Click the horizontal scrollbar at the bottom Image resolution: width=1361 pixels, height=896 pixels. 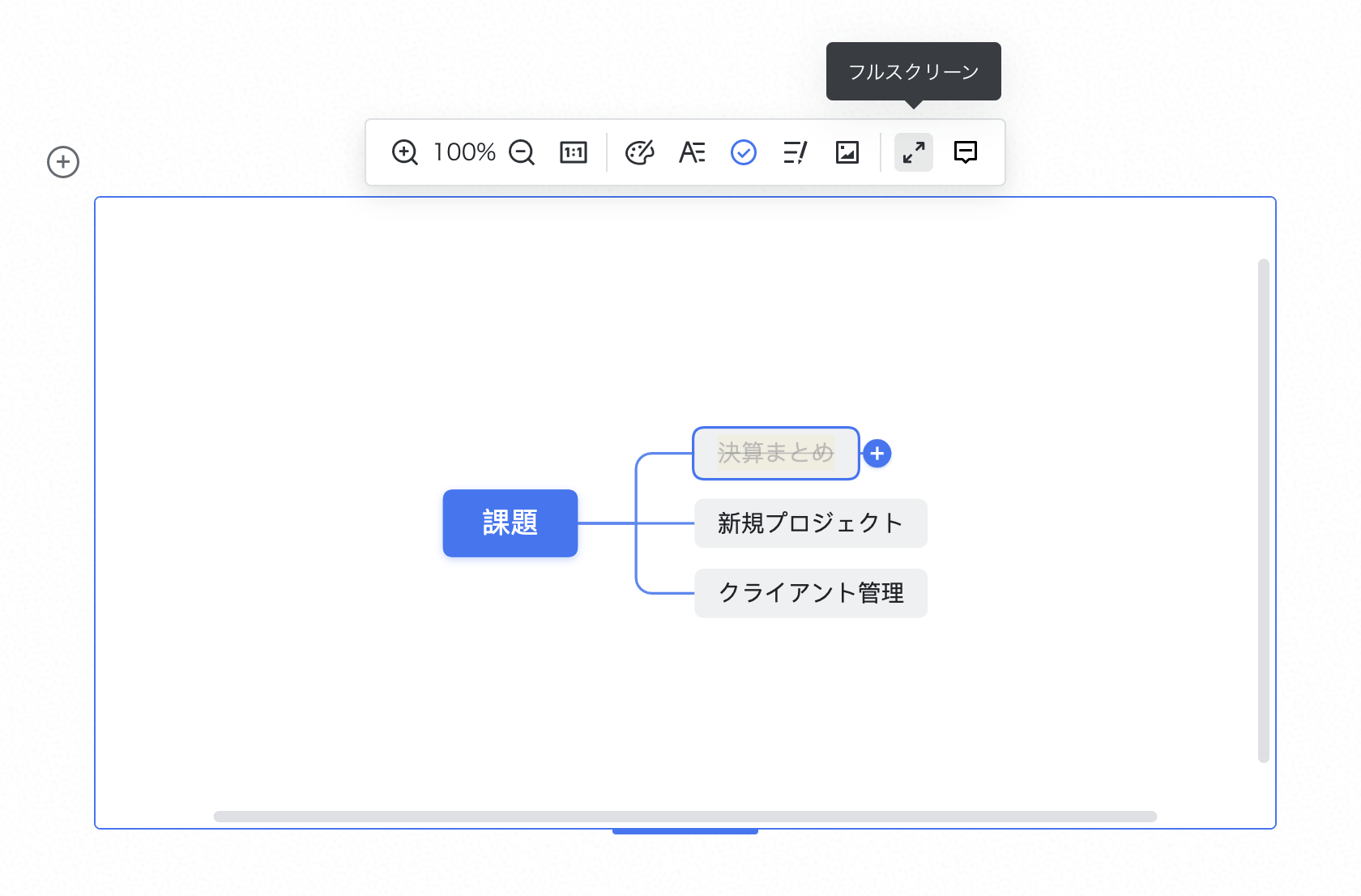(x=686, y=817)
